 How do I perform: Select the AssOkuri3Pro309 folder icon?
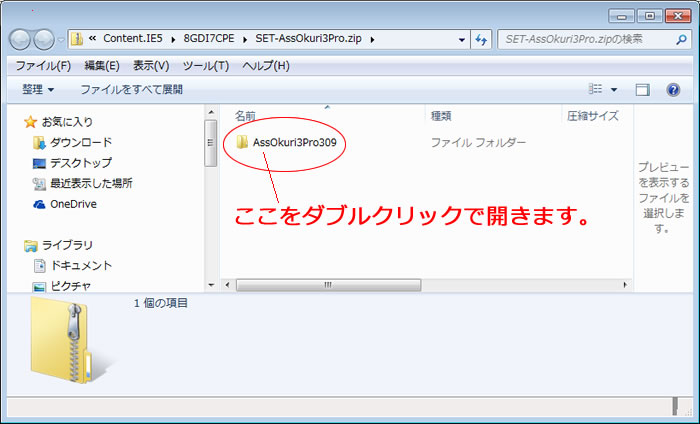pyautogui.click(x=242, y=143)
